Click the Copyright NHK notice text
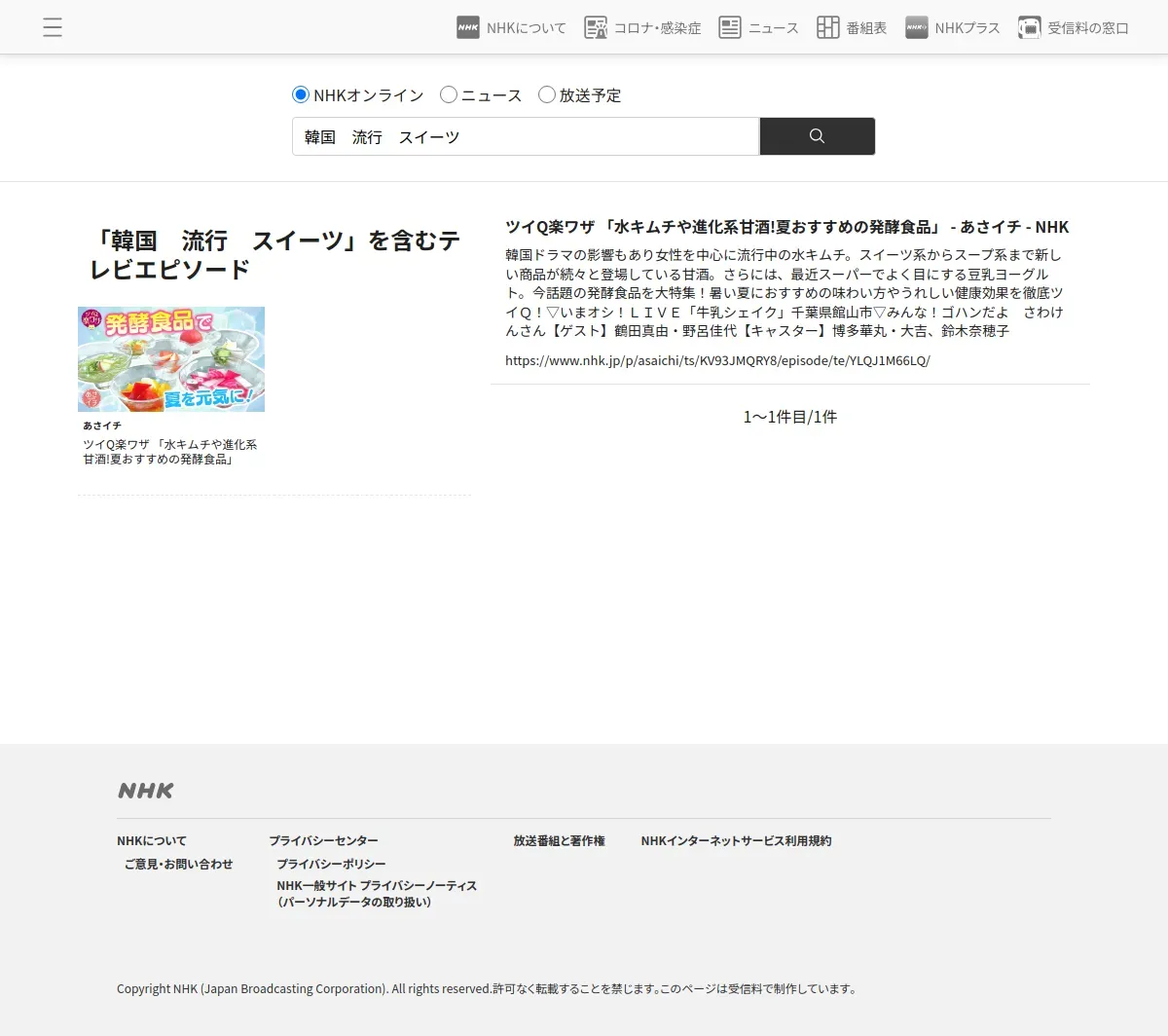This screenshot has height=1036, width=1168. (x=488, y=988)
